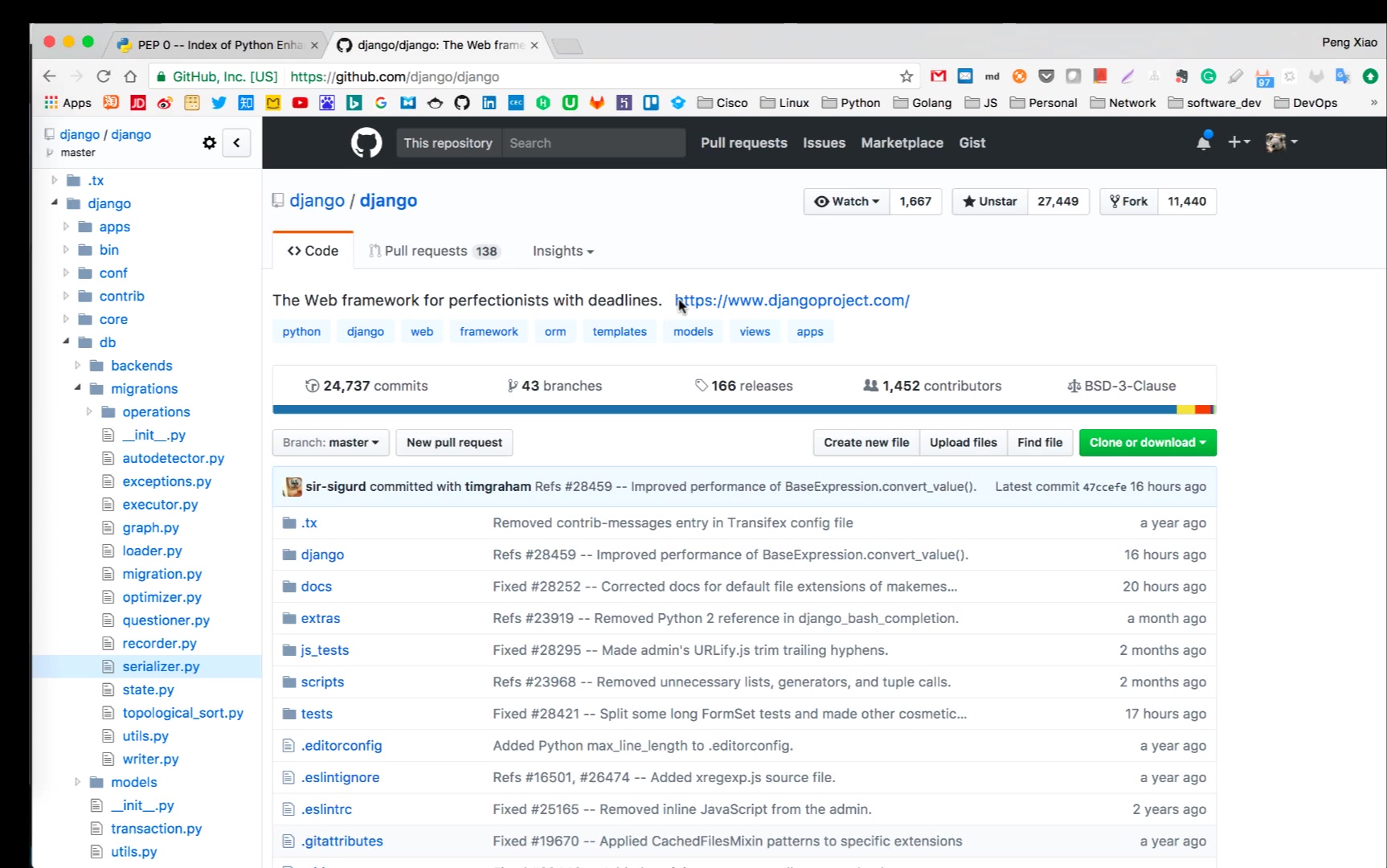1387x868 pixels.
Task: Bookmark page with the star icon
Action: coord(906,76)
